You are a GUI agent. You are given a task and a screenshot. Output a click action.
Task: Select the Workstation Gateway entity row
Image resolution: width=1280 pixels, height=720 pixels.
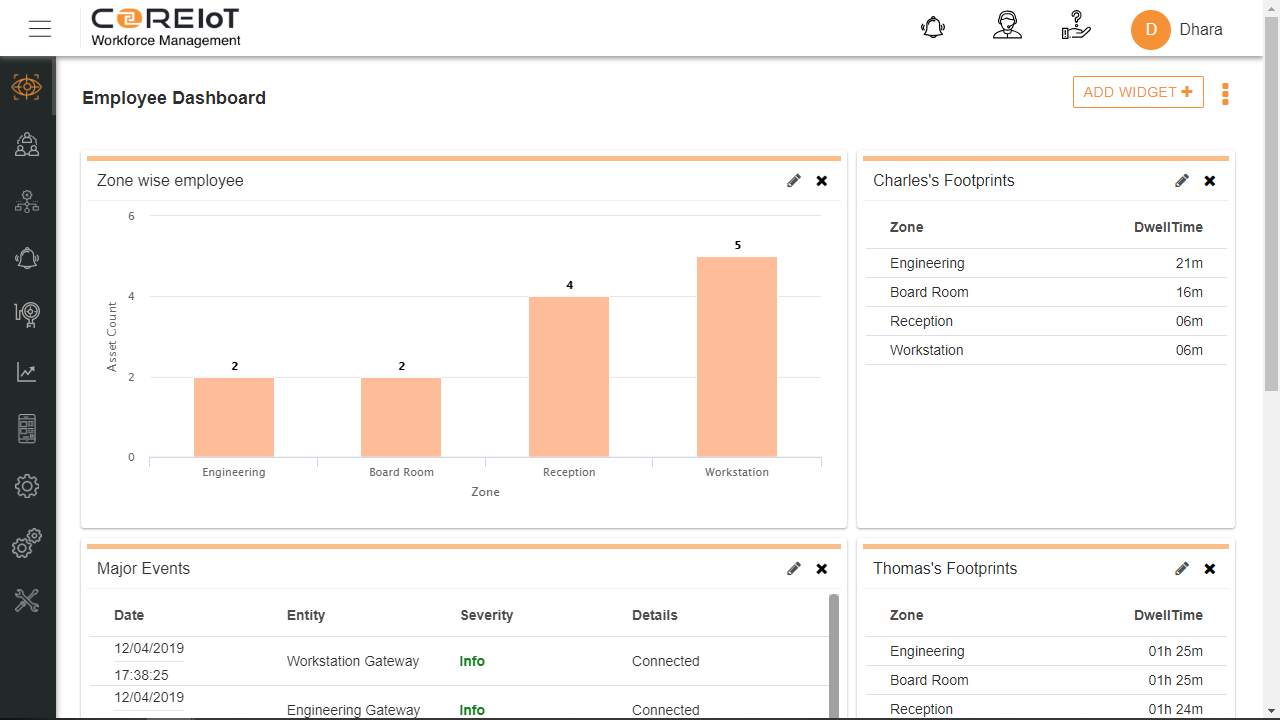460,661
